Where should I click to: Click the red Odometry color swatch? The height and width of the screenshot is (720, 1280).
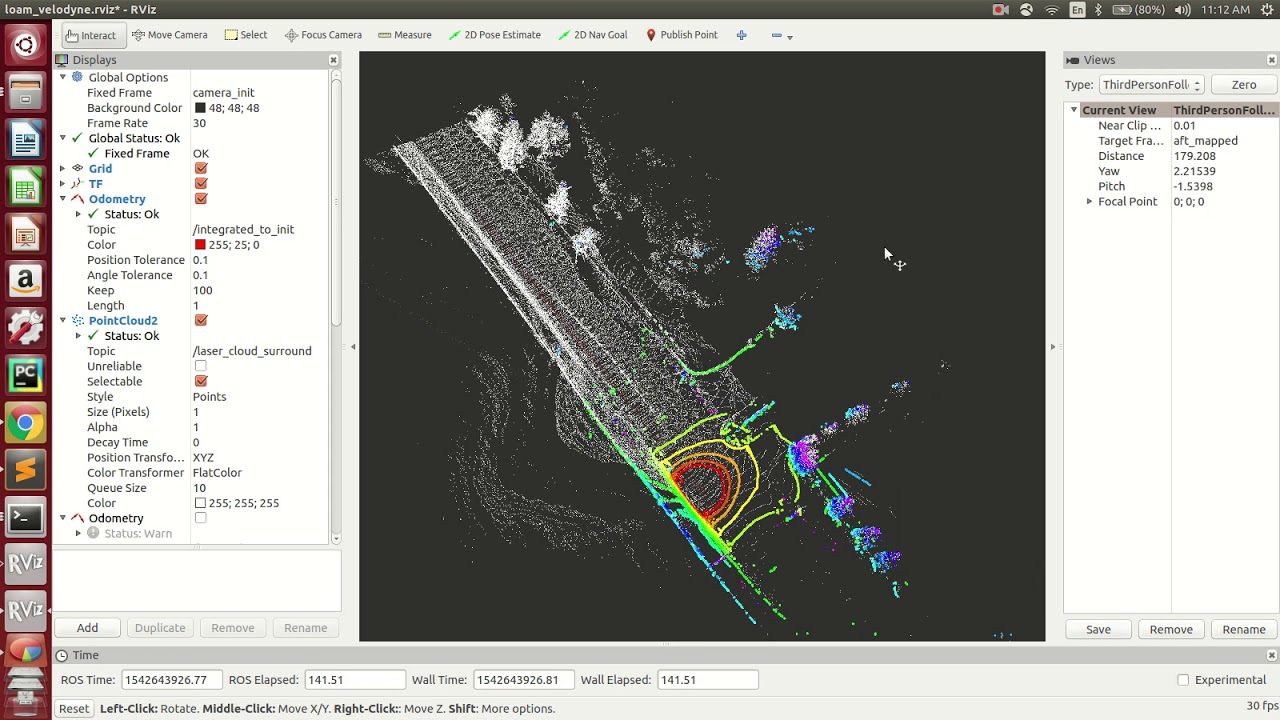(x=200, y=245)
